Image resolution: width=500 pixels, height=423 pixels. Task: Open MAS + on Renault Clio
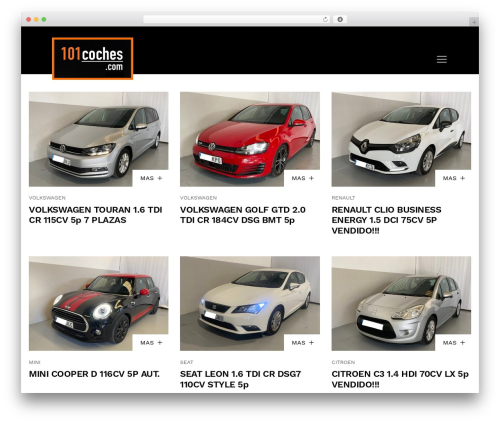(453, 178)
